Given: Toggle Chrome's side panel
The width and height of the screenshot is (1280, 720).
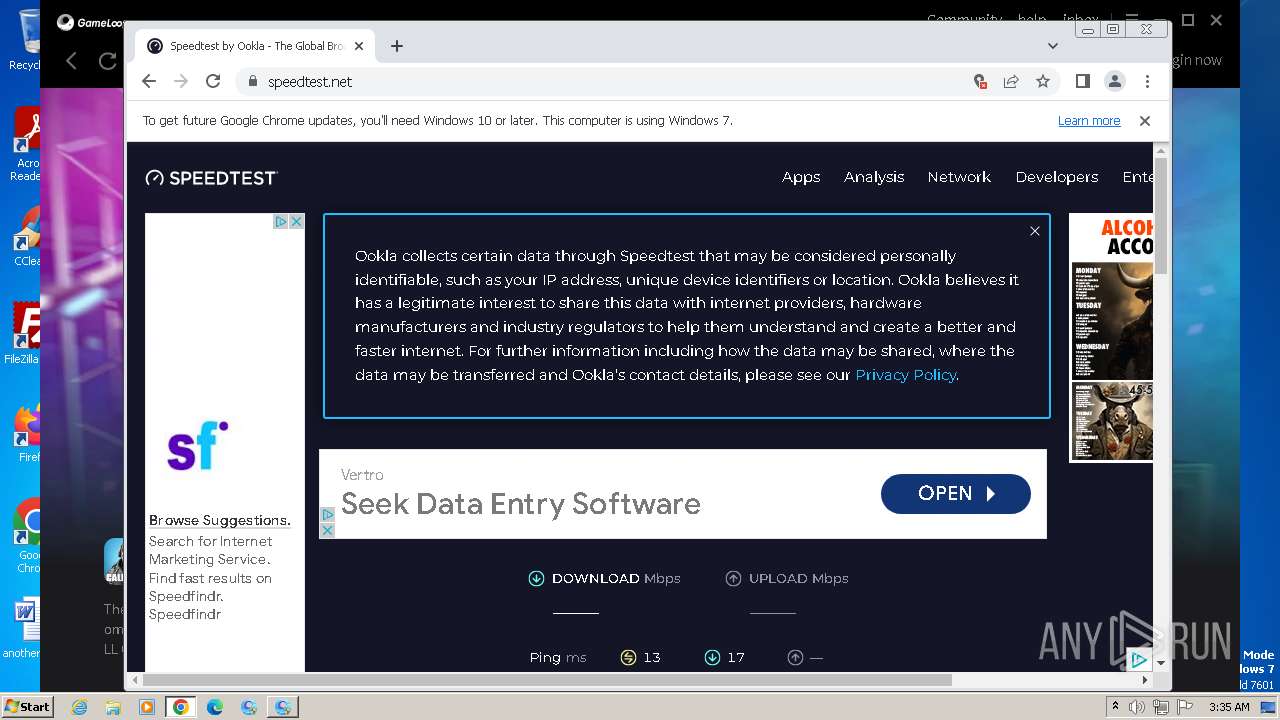Looking at the screenshot, I should click(x=1083, y=81).
